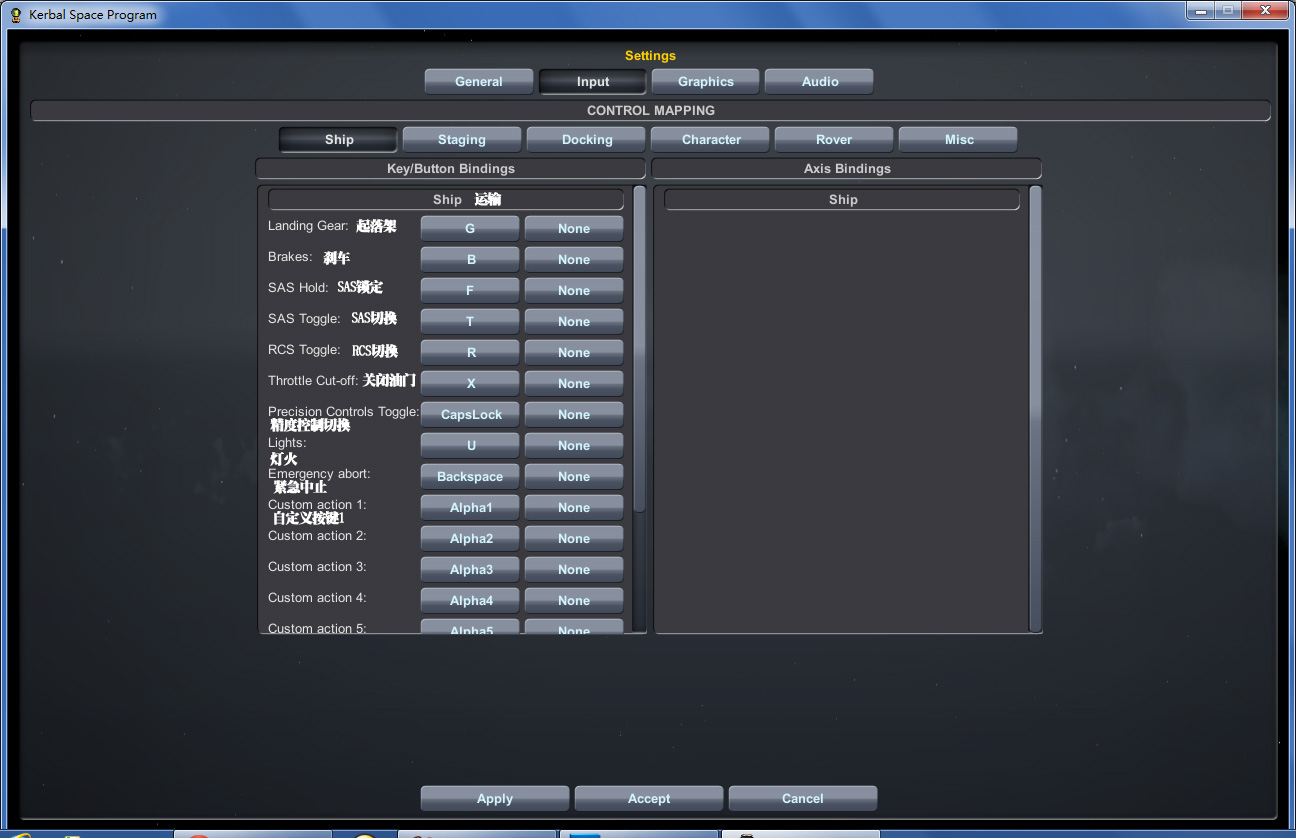Set Landing Gear secondary binding None
Image resolution: width=1296 pixels, height=838 pixels.
pos(574,229)
